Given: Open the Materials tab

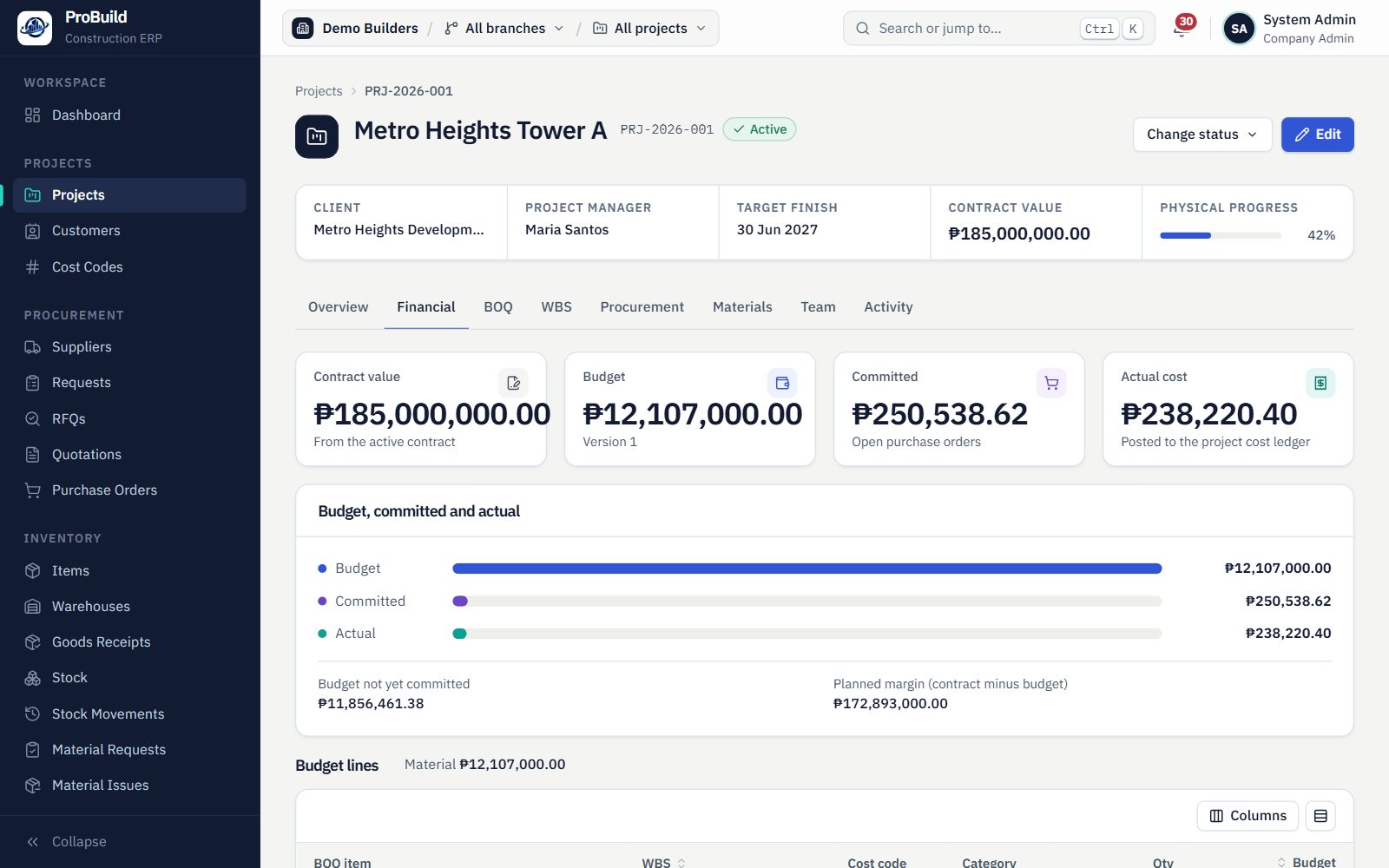Looking at the screenshot, I should coord(742,307).
